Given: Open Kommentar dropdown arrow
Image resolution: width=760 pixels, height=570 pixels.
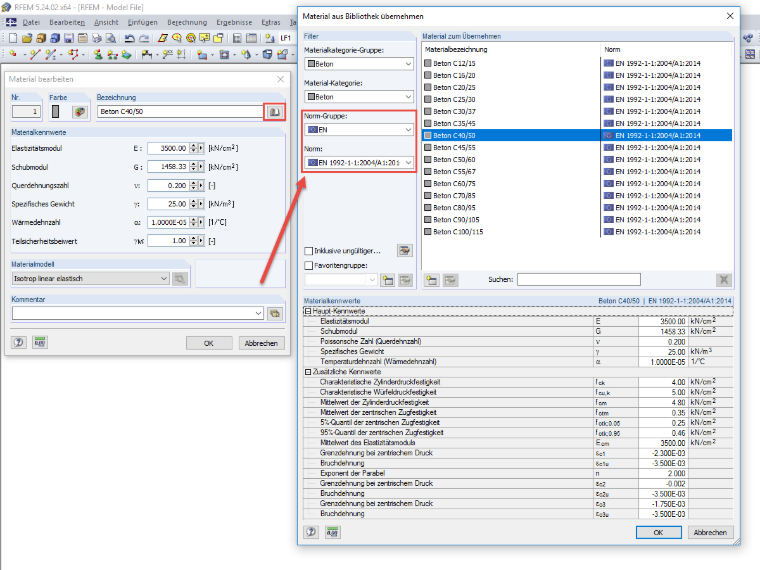Looking at the screenshot, I should click(x=258, y=314).
